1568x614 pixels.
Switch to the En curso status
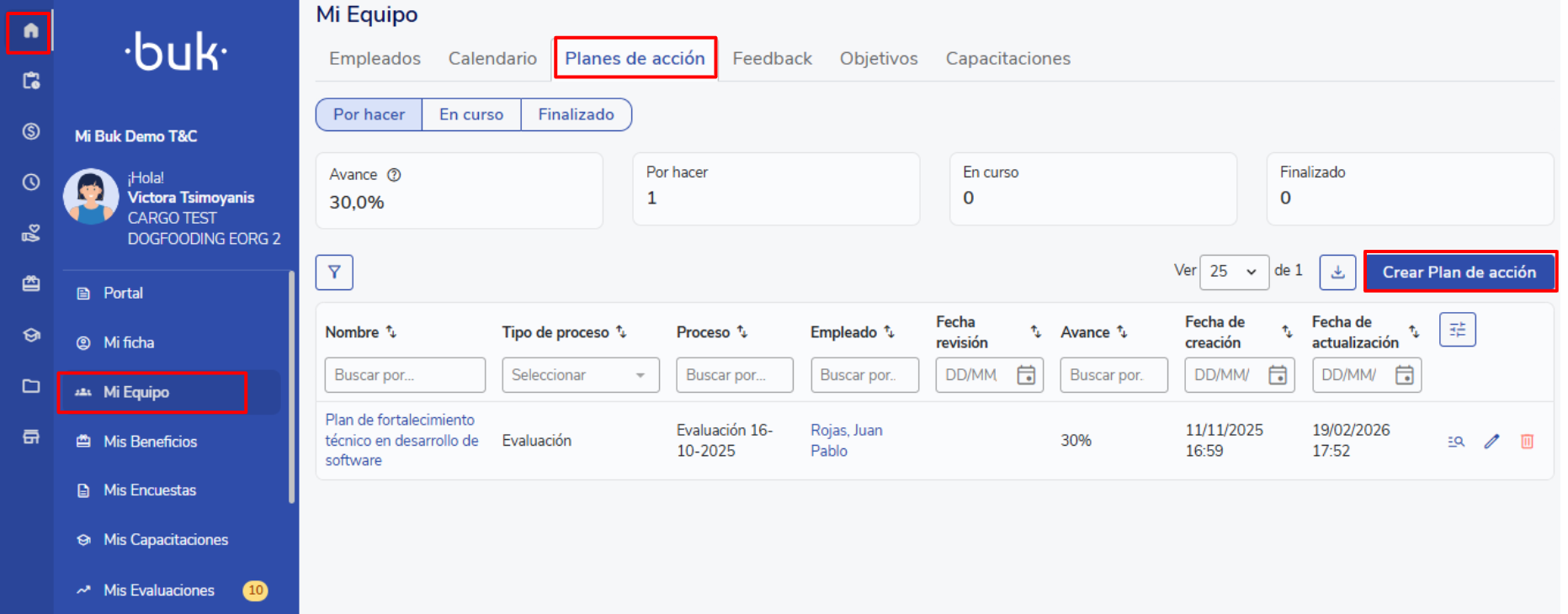[471, 114]
